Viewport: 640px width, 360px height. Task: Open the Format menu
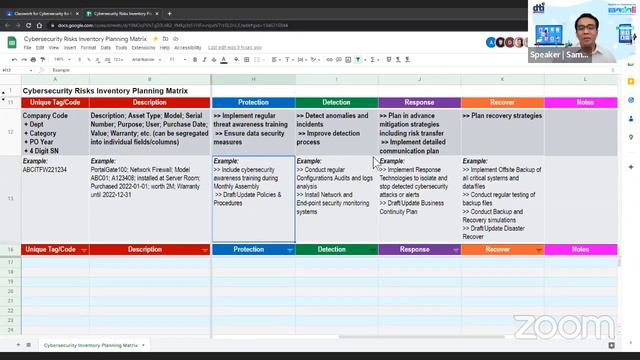[88, 48]
